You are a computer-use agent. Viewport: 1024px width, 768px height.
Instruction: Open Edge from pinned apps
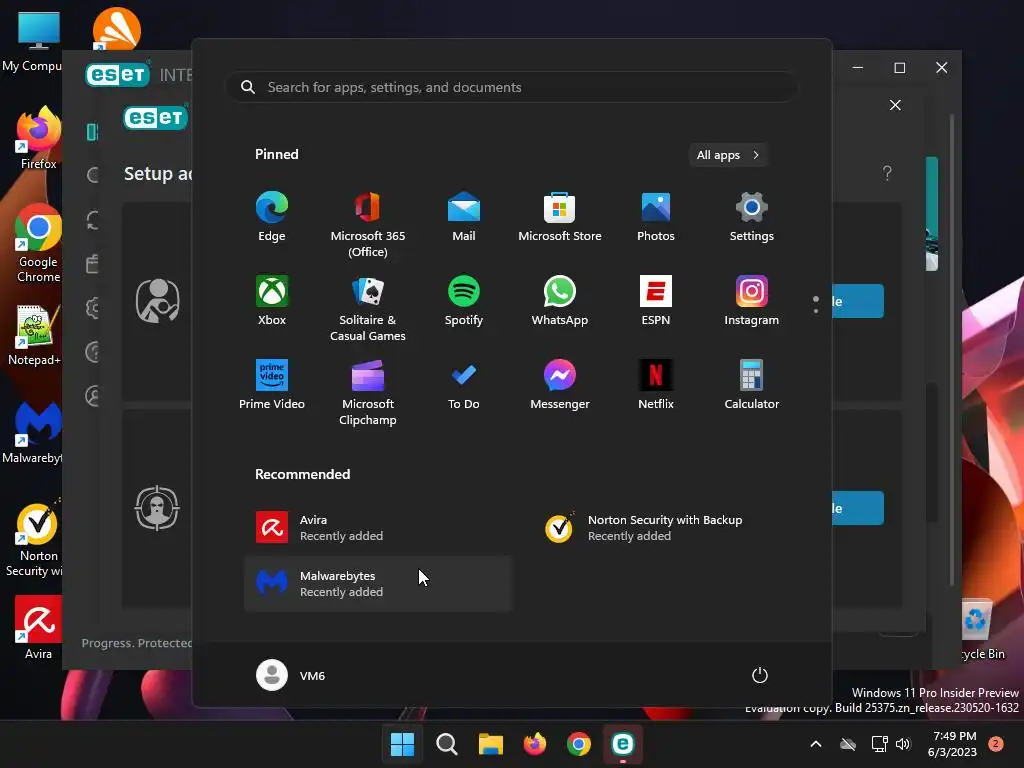click(x=272, y=217)
